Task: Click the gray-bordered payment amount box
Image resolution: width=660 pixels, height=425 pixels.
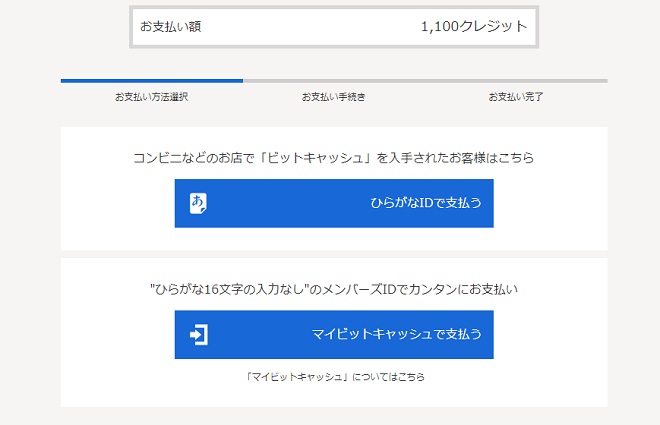Action: coord(333,27)
